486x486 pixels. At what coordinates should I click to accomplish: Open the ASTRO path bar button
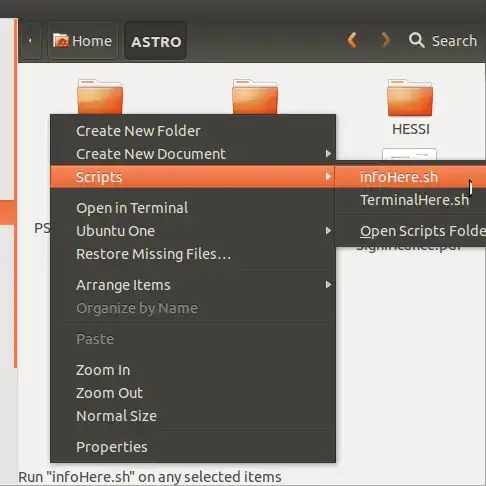[156, 41]
